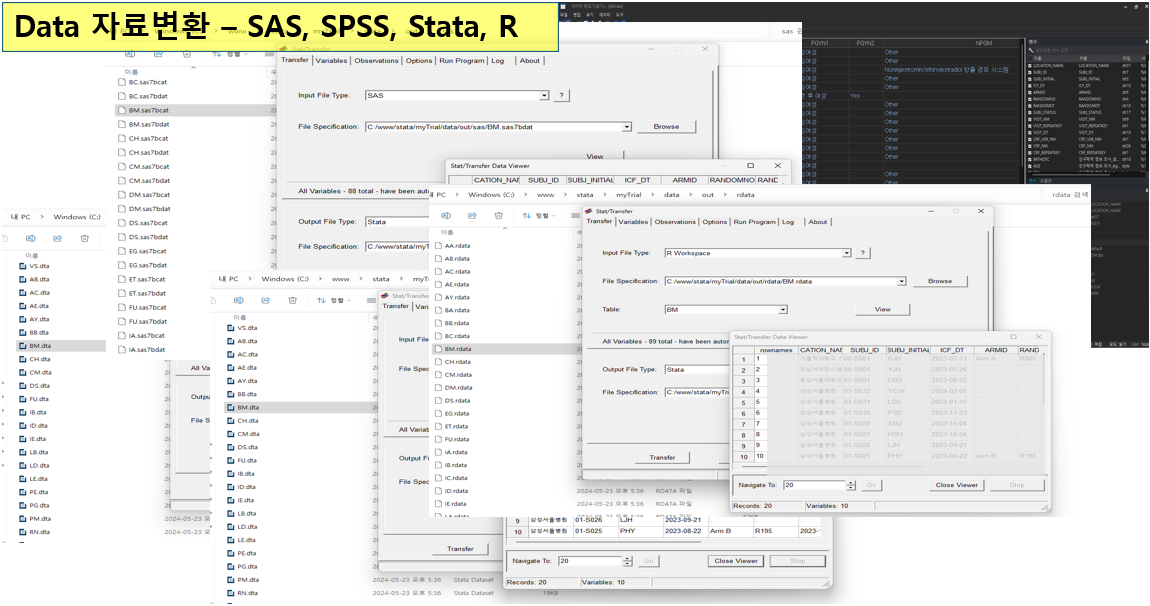The width and height of the screenshot is (1150, 606).
Task: Click the out breadcrumb in the rdata explorer path
Action: (707, 195)
